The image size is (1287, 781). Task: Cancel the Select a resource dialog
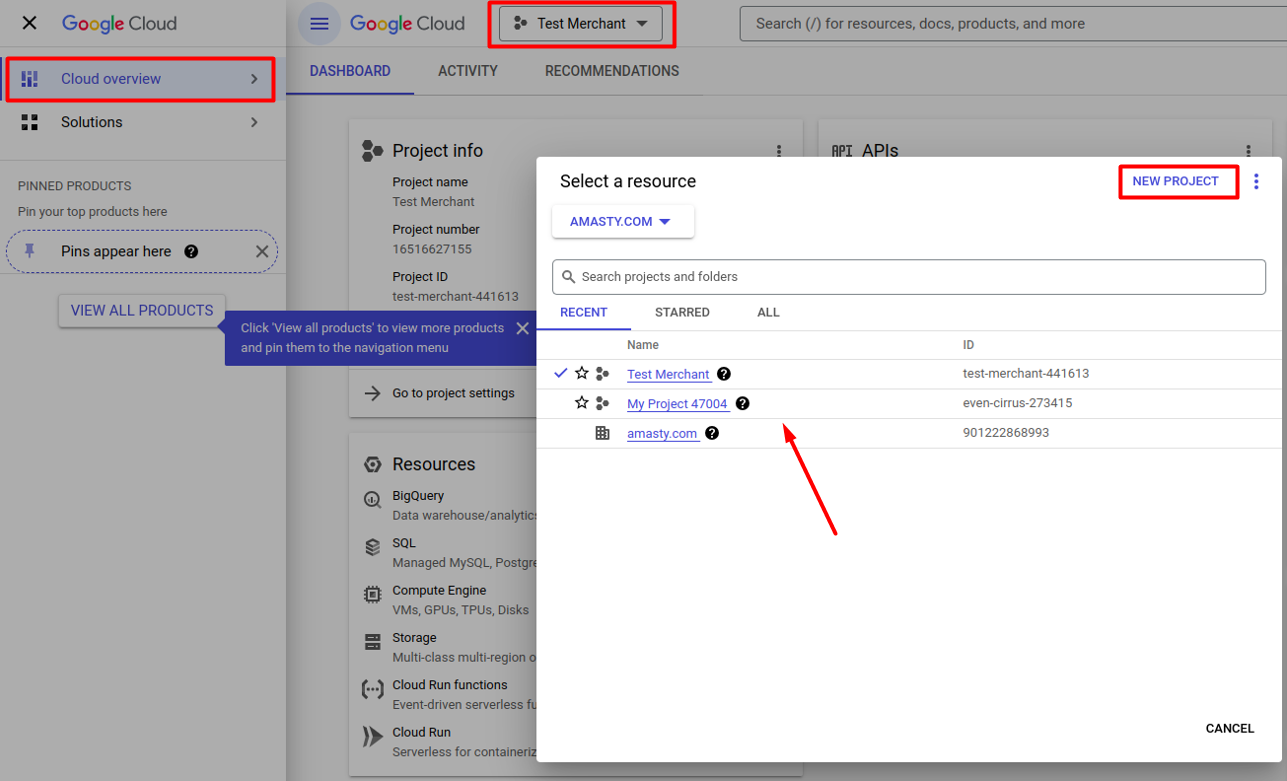(1230, 728)
